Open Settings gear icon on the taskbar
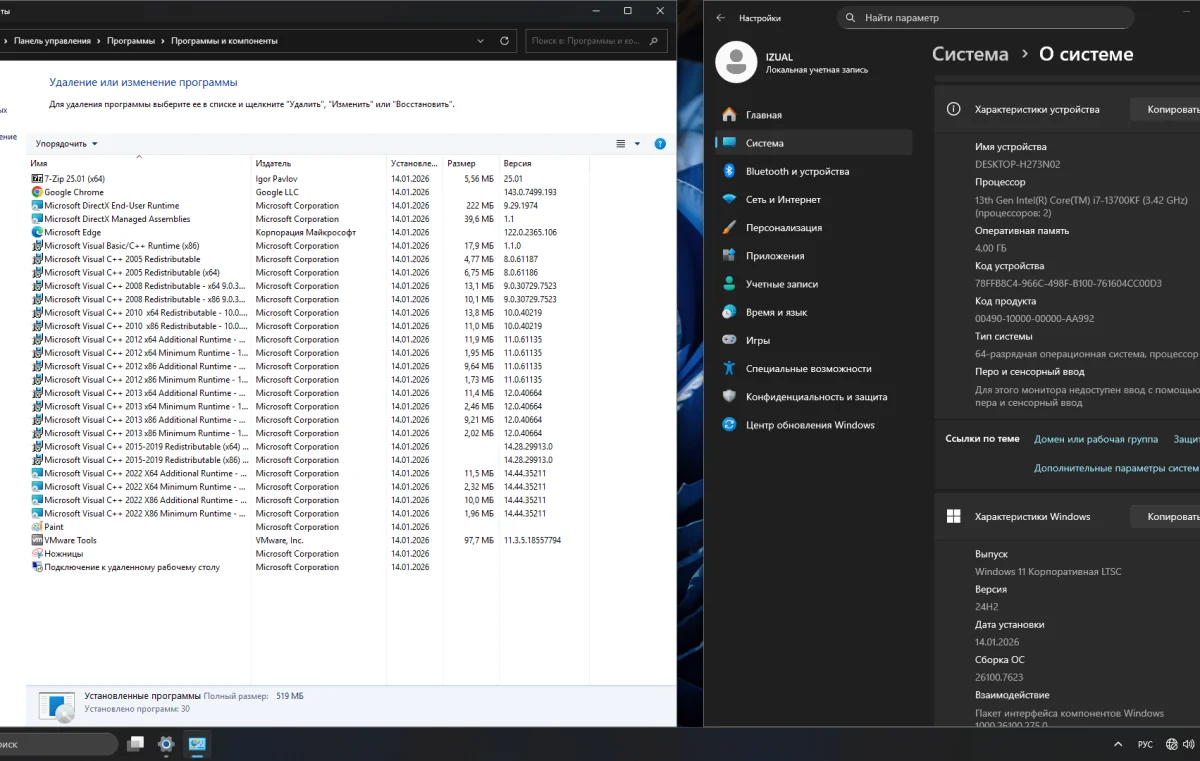This screenshot has height=761, width=1200. (x=166, y=744)
